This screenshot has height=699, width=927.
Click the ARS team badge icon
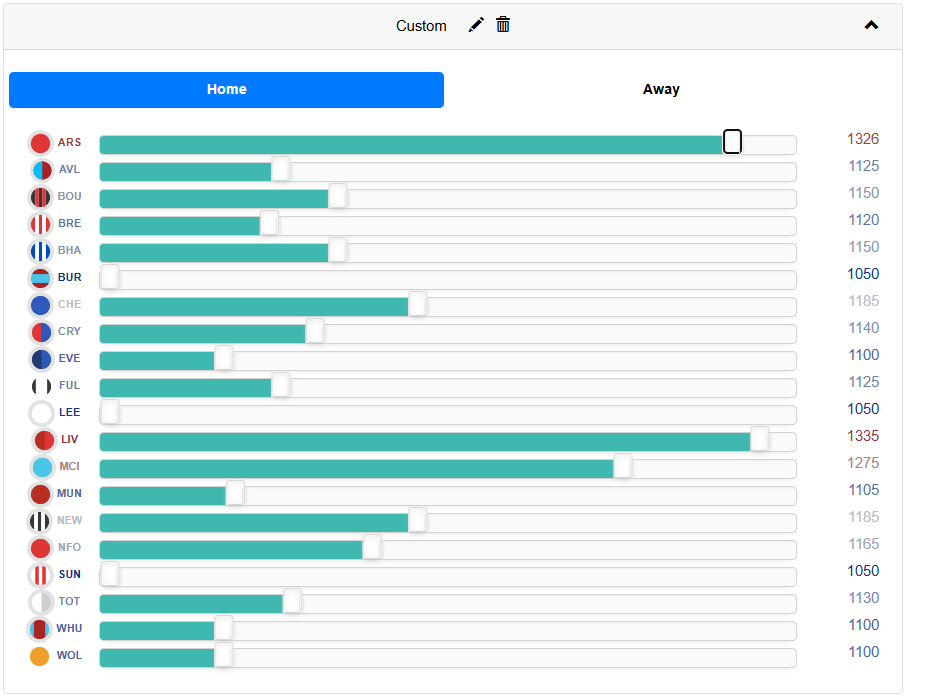point(40,143)
